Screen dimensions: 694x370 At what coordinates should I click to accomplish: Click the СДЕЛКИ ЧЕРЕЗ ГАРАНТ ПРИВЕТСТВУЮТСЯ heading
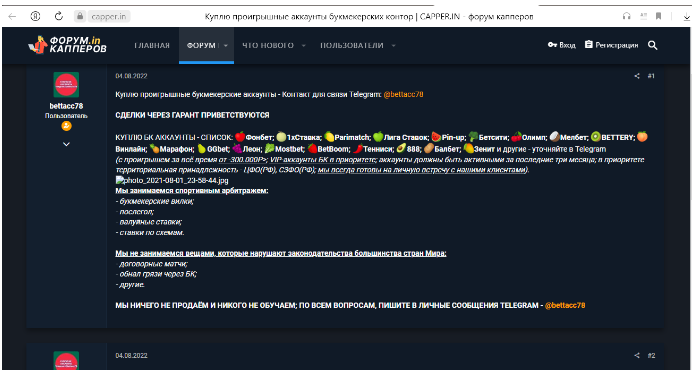[192, 115]
